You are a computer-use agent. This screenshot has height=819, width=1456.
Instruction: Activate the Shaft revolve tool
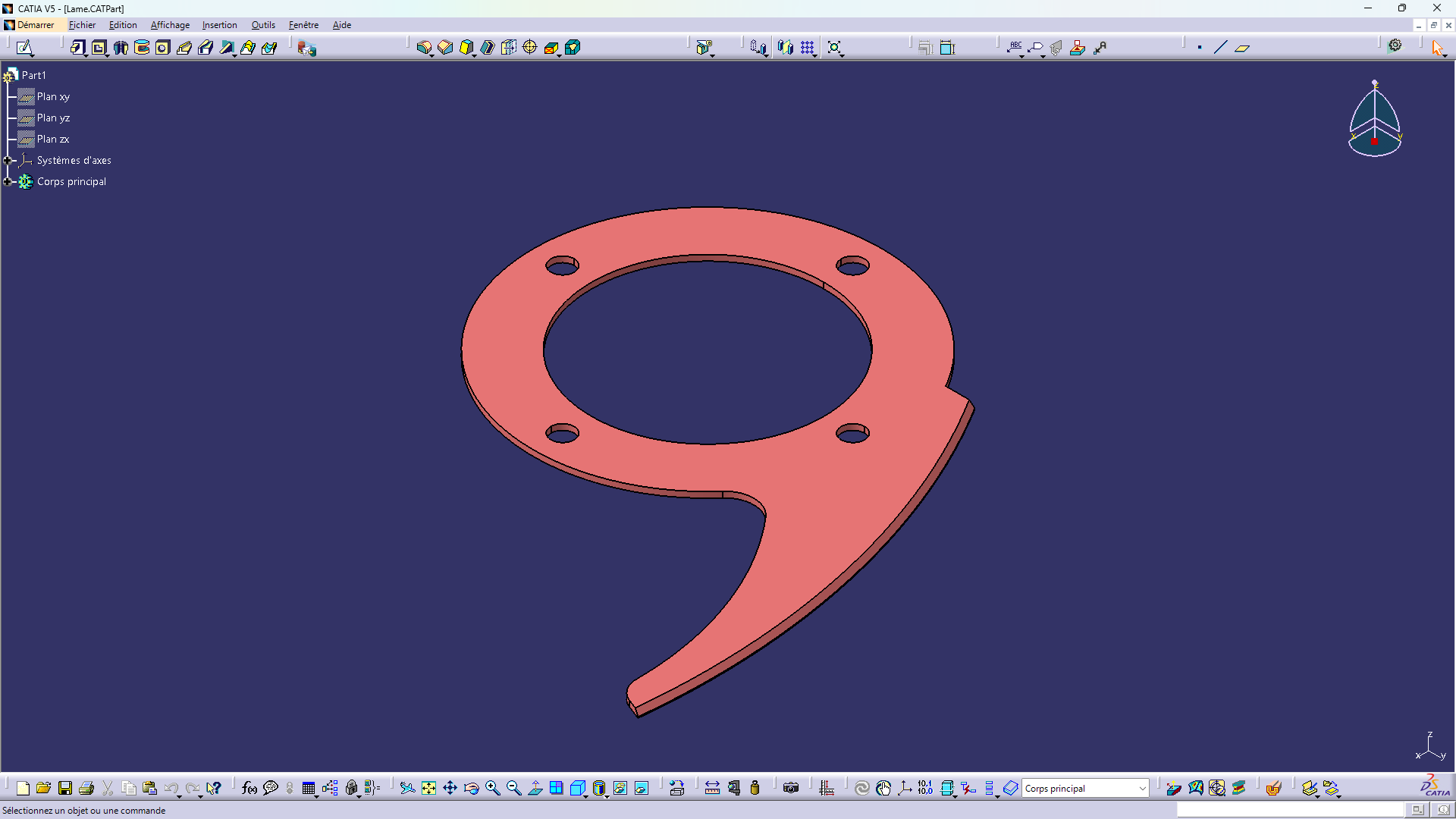click(x=121, y=48)
